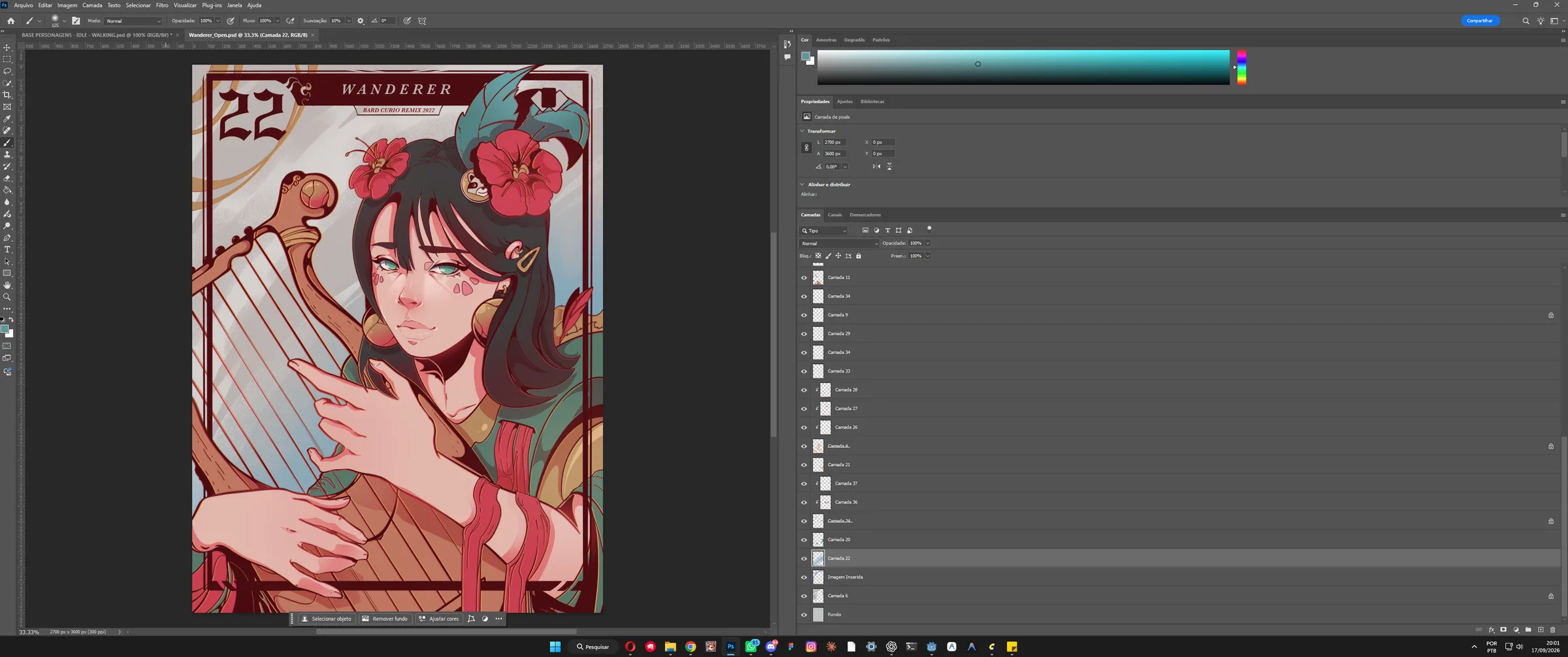Screen dimensions: 1568x657
Task: Open the Filtro menu
Action: pyautogui.click(x=162, y=5)
